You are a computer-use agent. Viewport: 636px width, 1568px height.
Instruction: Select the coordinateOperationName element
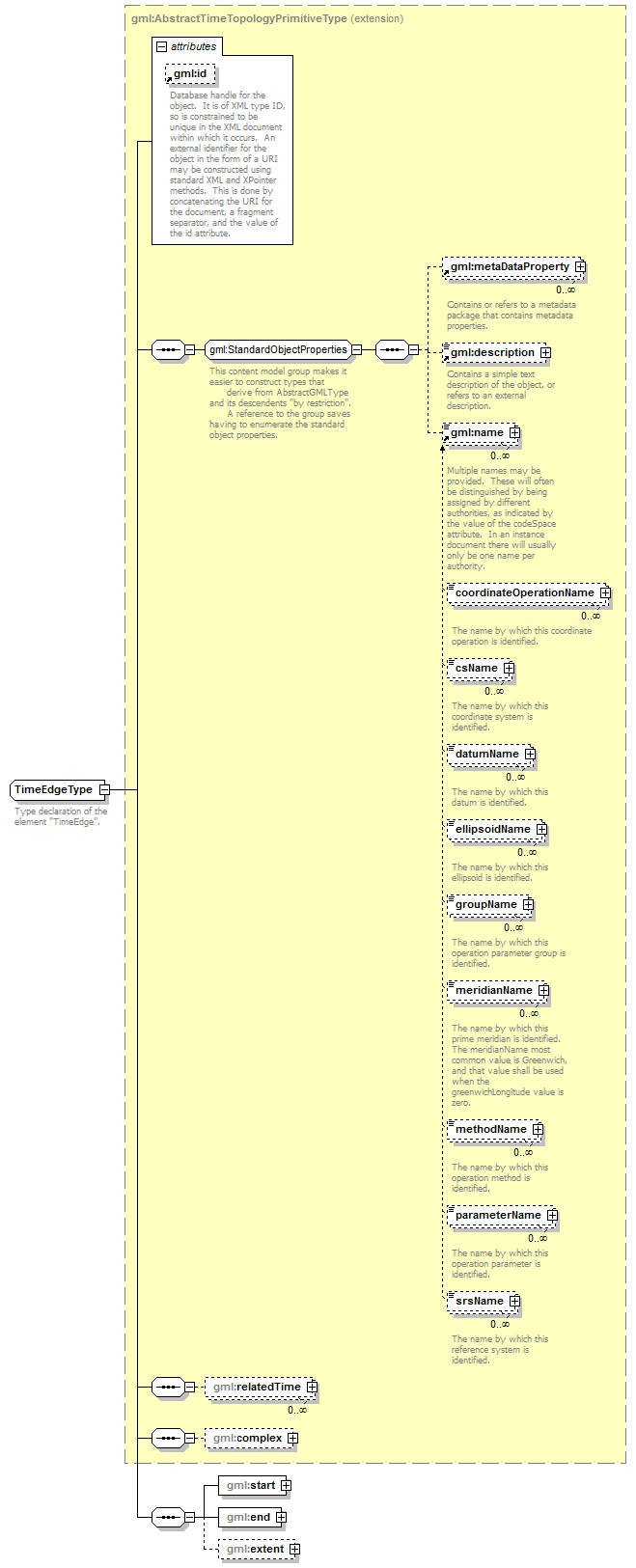pos(524,593)
